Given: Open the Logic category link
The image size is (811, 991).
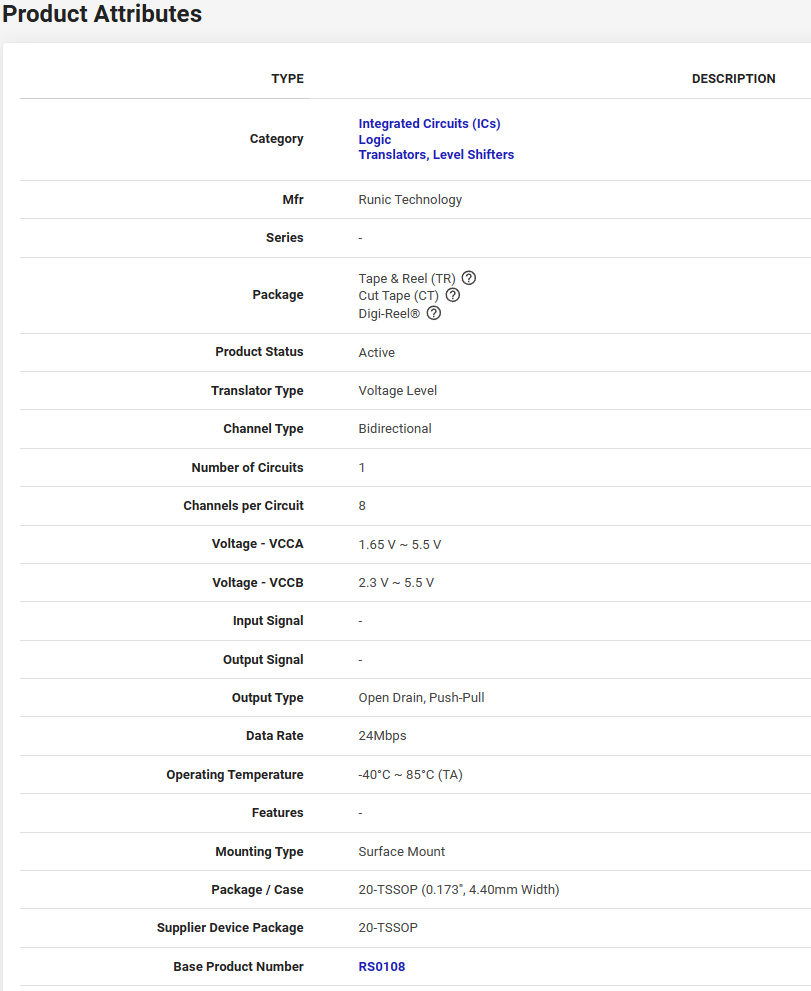Looking at the screenshot, I should (x=375, y=140).
